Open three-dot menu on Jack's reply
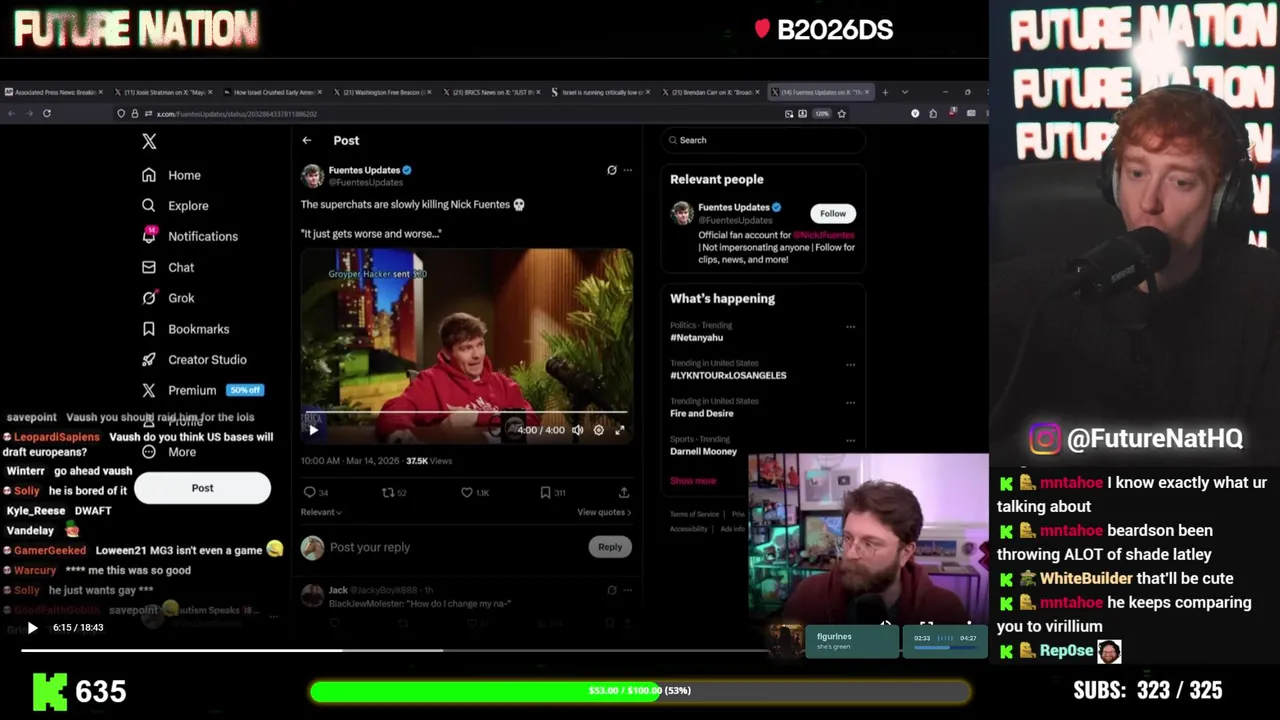The height and width of the screenshot is (720, 1280). [x=628, y=590]
